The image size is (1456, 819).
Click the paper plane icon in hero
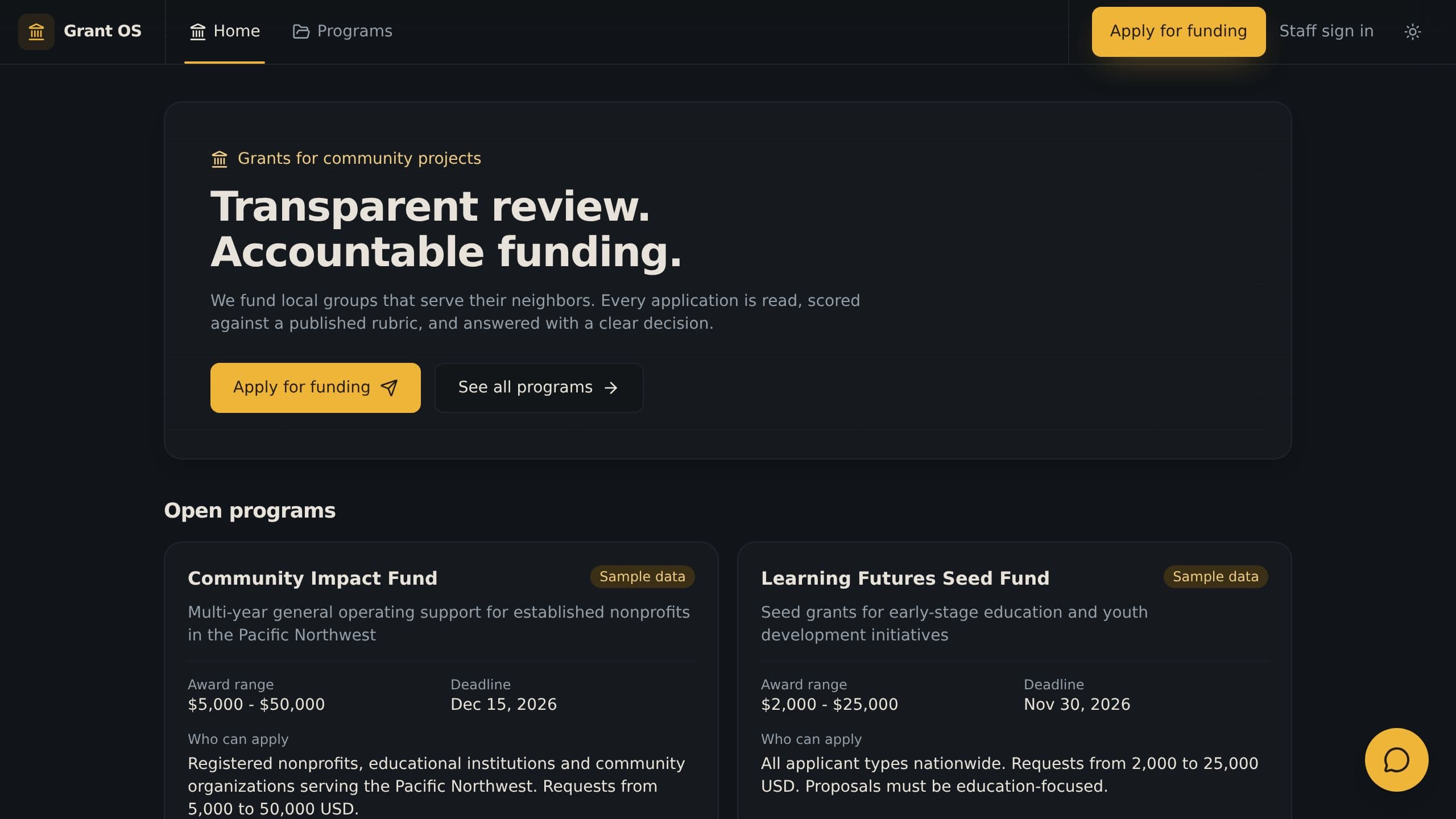click(389, 388)
